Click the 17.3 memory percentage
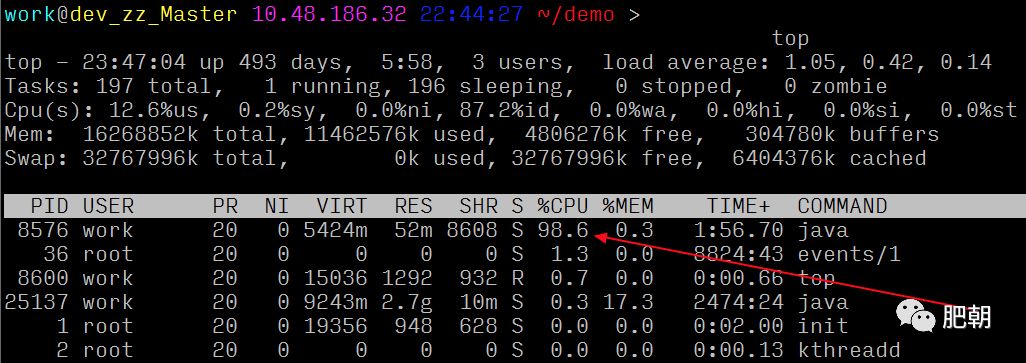This screenshot has width=1026, height=363. pos(628,302)
